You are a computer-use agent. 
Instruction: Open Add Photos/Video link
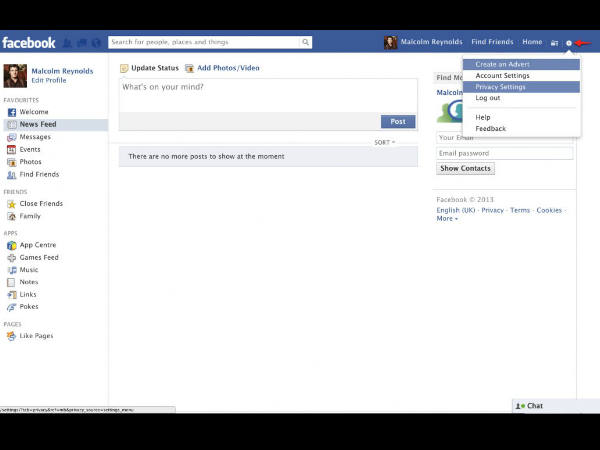228,68
